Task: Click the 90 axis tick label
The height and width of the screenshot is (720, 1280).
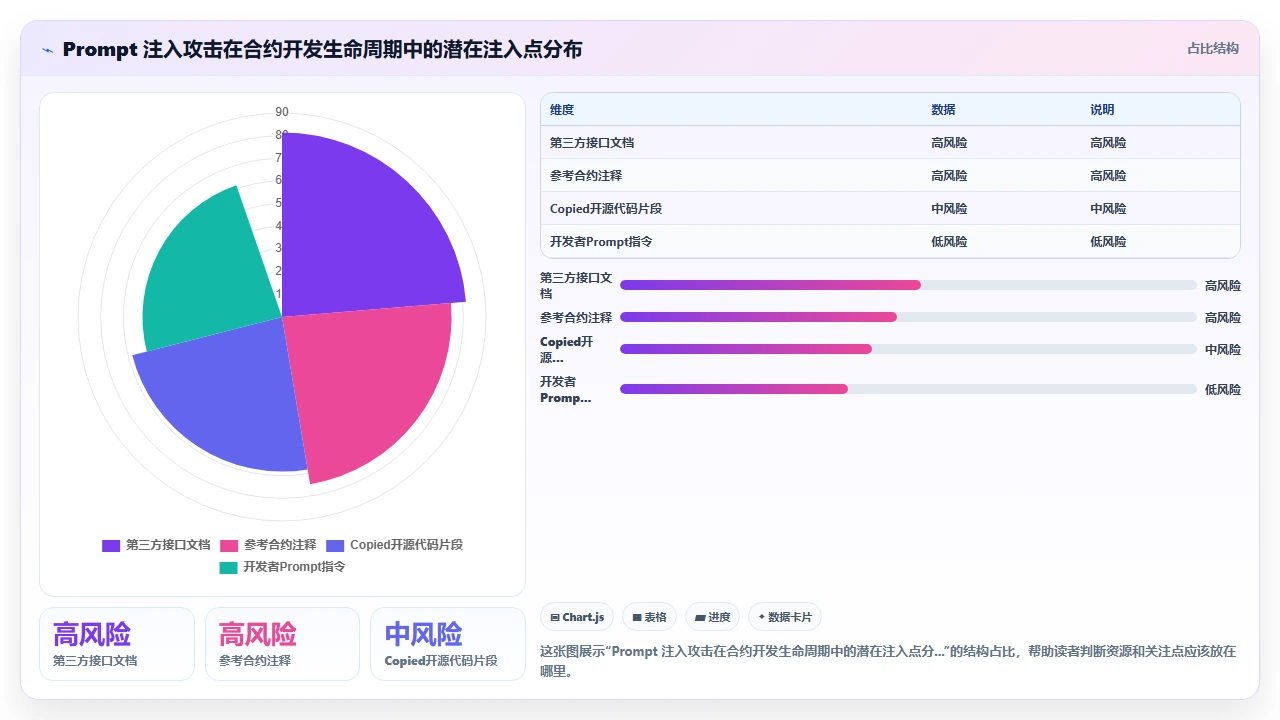Action: click(x=282, y=112)
